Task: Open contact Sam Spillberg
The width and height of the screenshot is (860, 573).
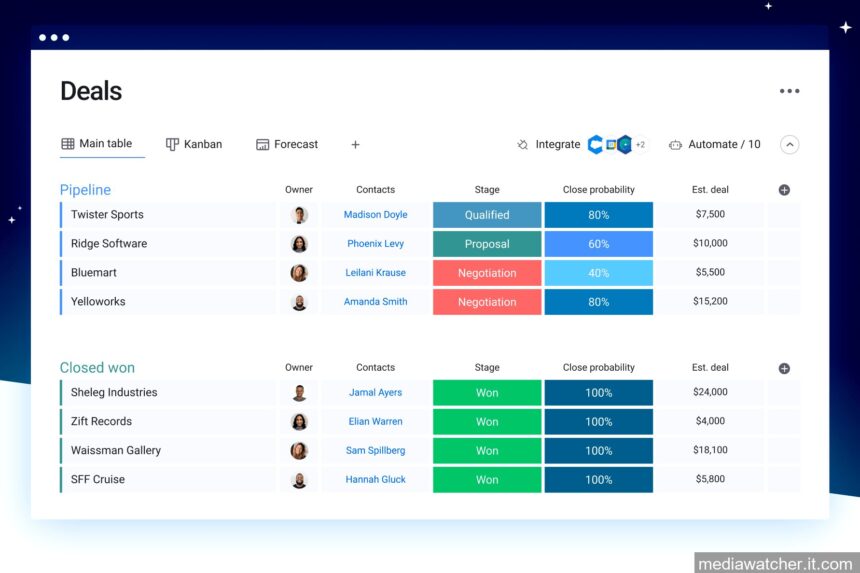Action: coord(376,450)
